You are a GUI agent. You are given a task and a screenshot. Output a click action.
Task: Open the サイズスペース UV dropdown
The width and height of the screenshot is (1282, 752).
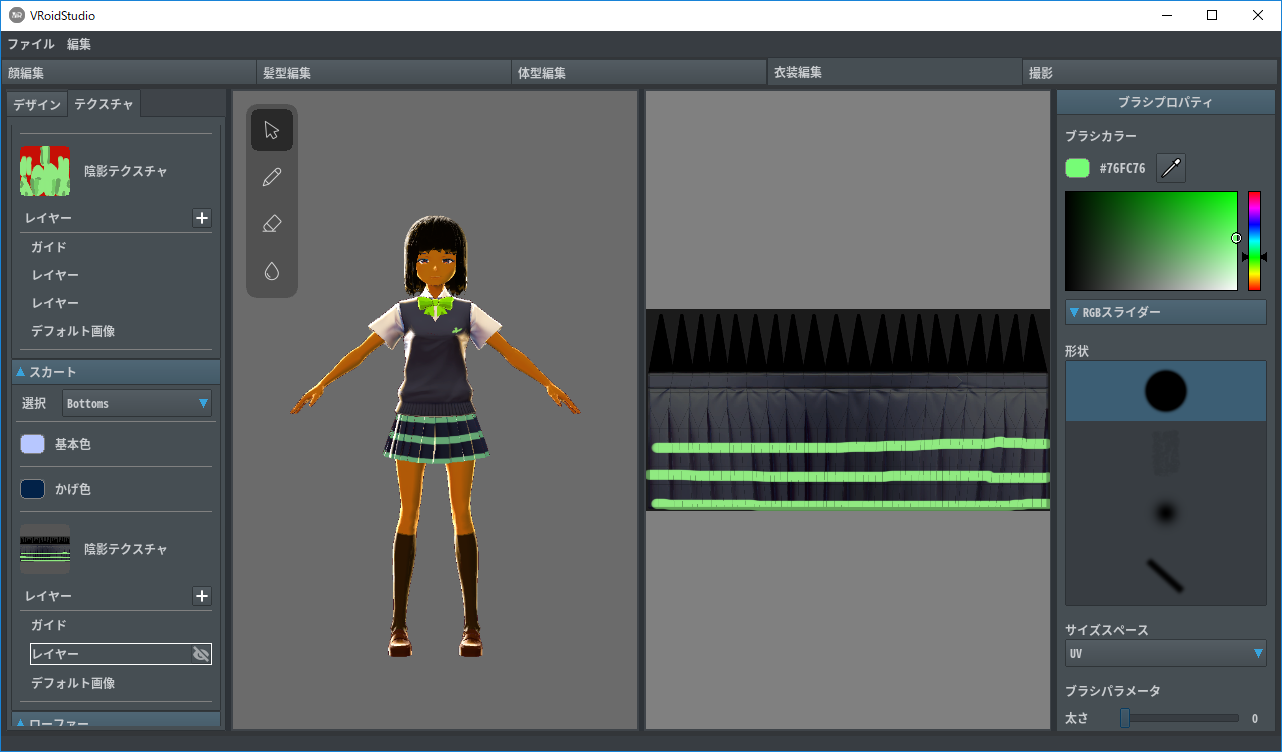coord(1166,654)
